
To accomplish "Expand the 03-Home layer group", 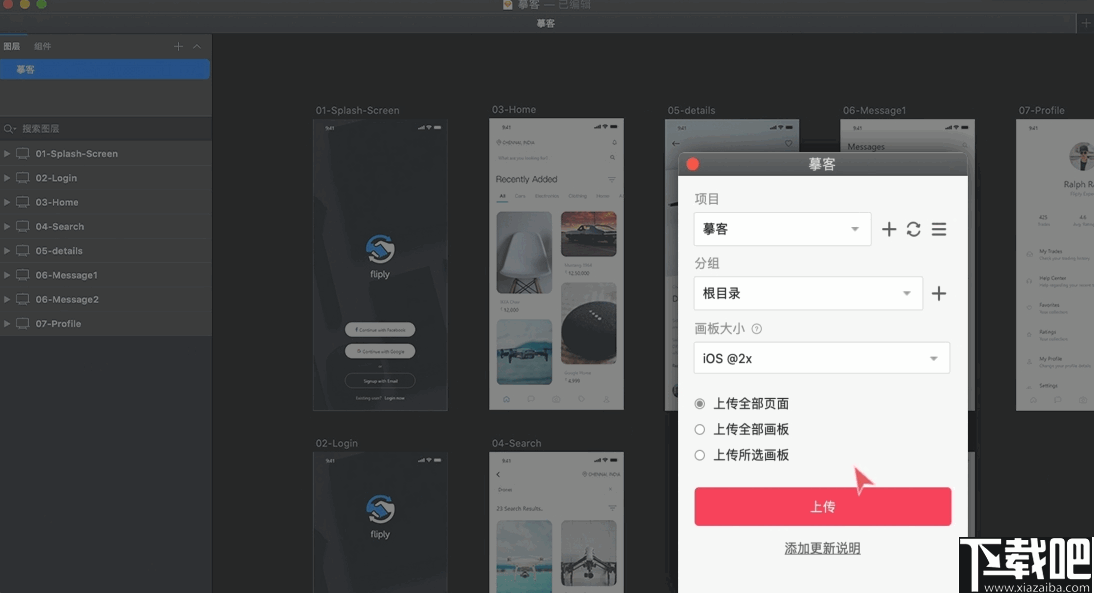I will (7, 202).
